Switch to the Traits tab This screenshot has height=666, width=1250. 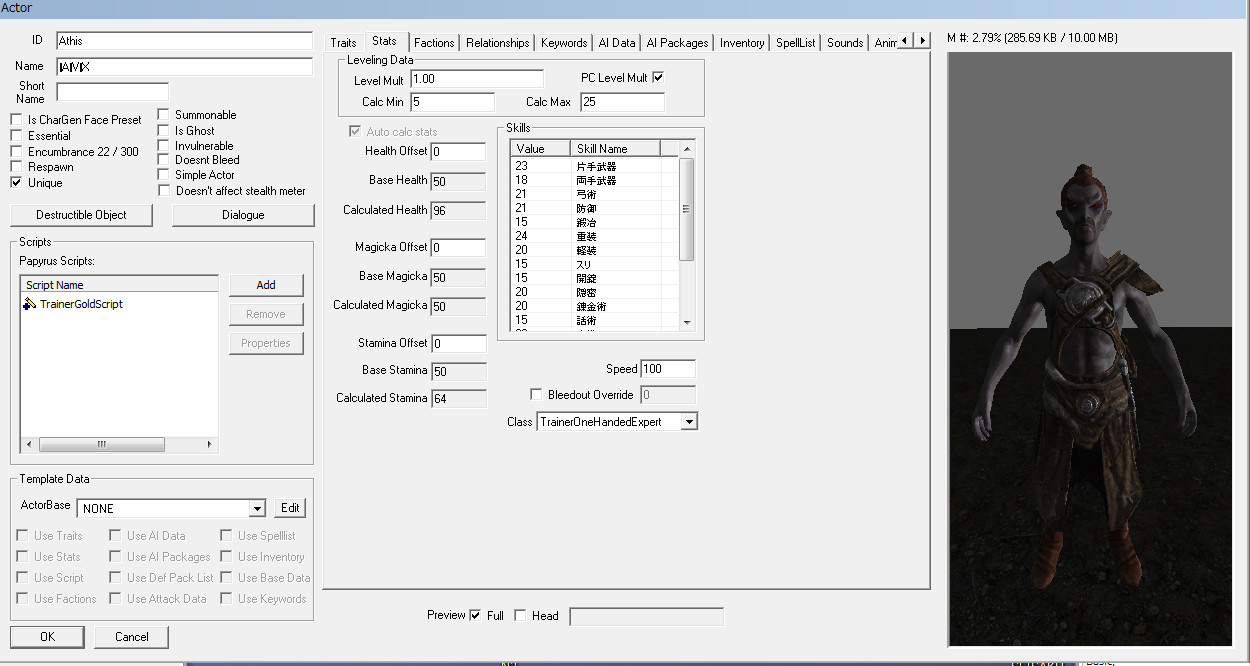[344, 43]
